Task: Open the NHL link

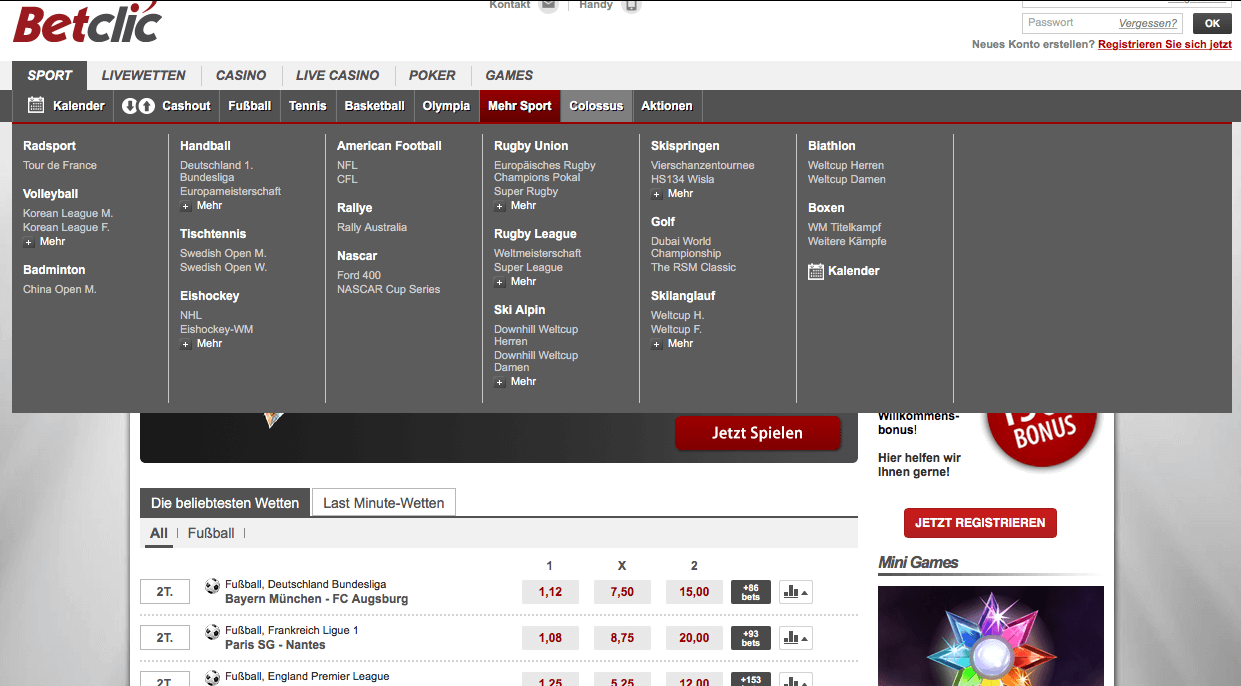Action: (x=191, y=316)
